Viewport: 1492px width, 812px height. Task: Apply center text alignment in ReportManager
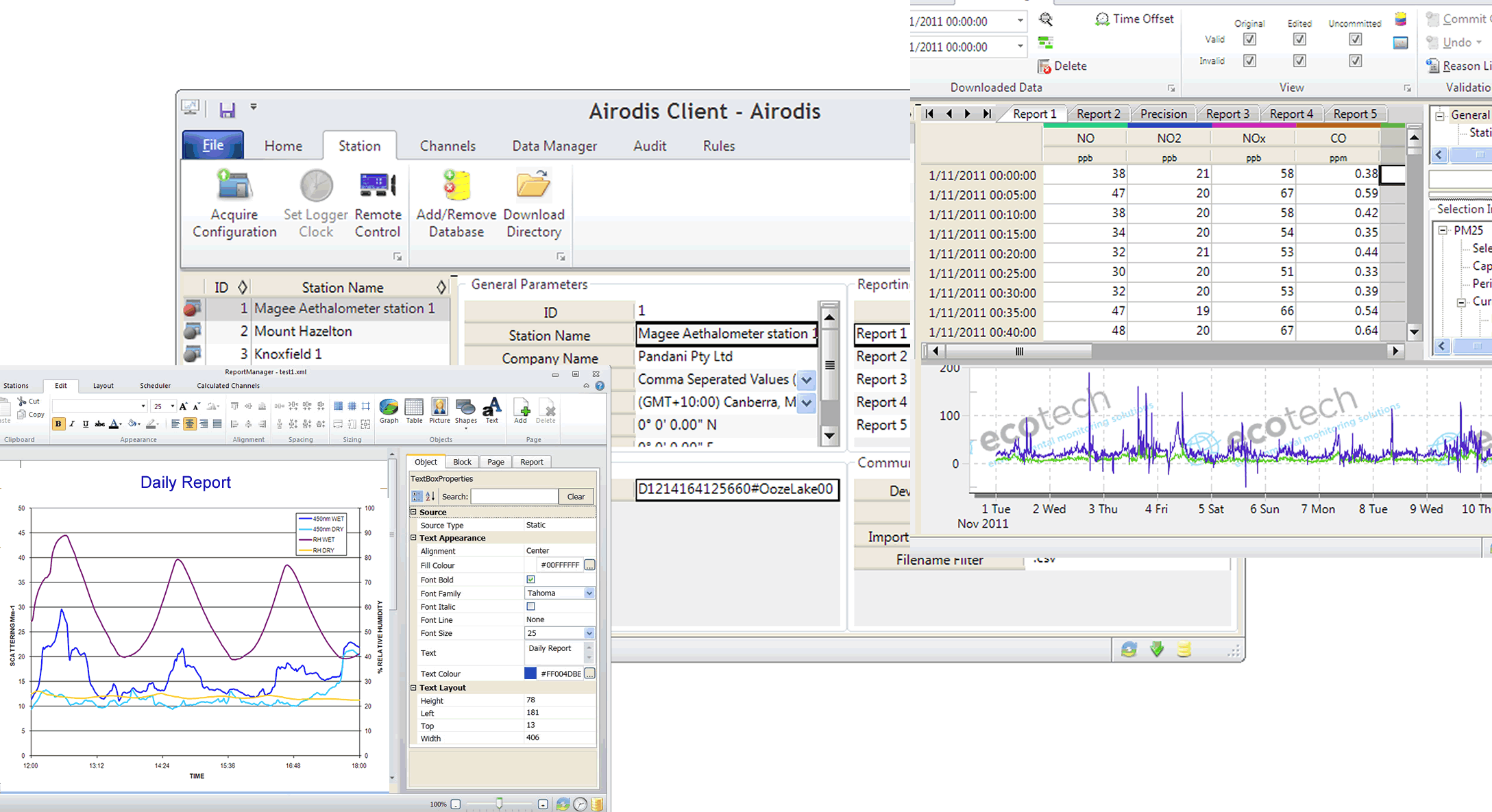click(x=189, y=424)
